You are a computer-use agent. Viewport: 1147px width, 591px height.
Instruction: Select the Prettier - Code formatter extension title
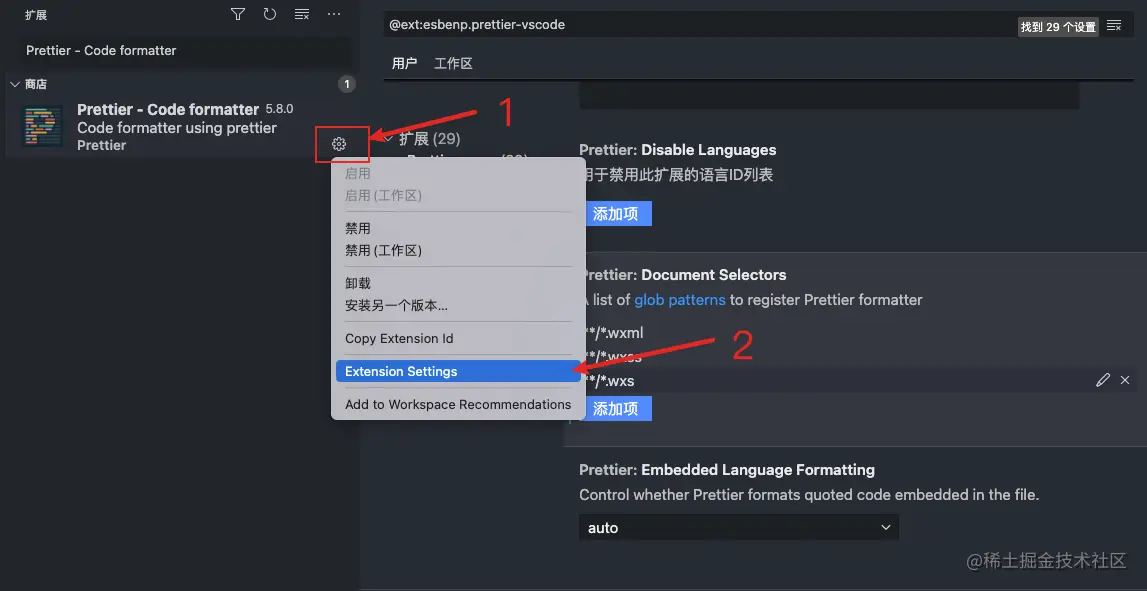[x=168, y=110]
